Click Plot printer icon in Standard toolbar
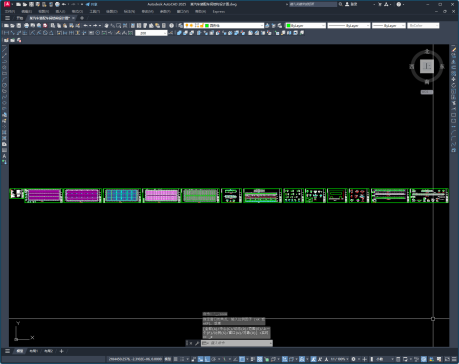 (26, 25)
